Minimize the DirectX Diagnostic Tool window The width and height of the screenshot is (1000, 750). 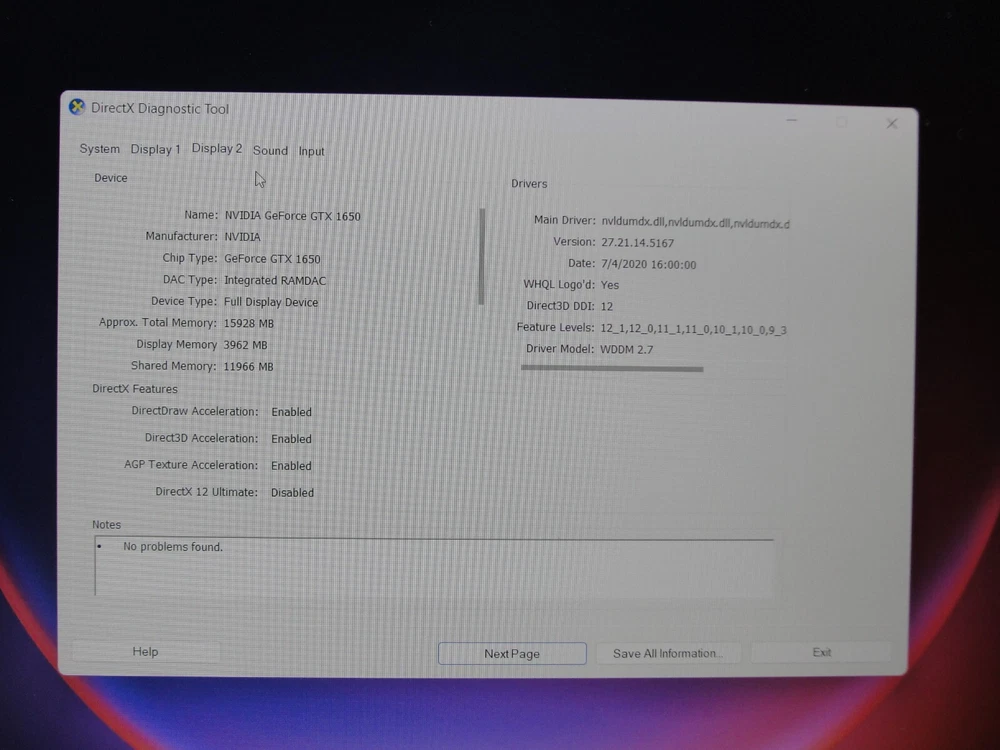792,121
